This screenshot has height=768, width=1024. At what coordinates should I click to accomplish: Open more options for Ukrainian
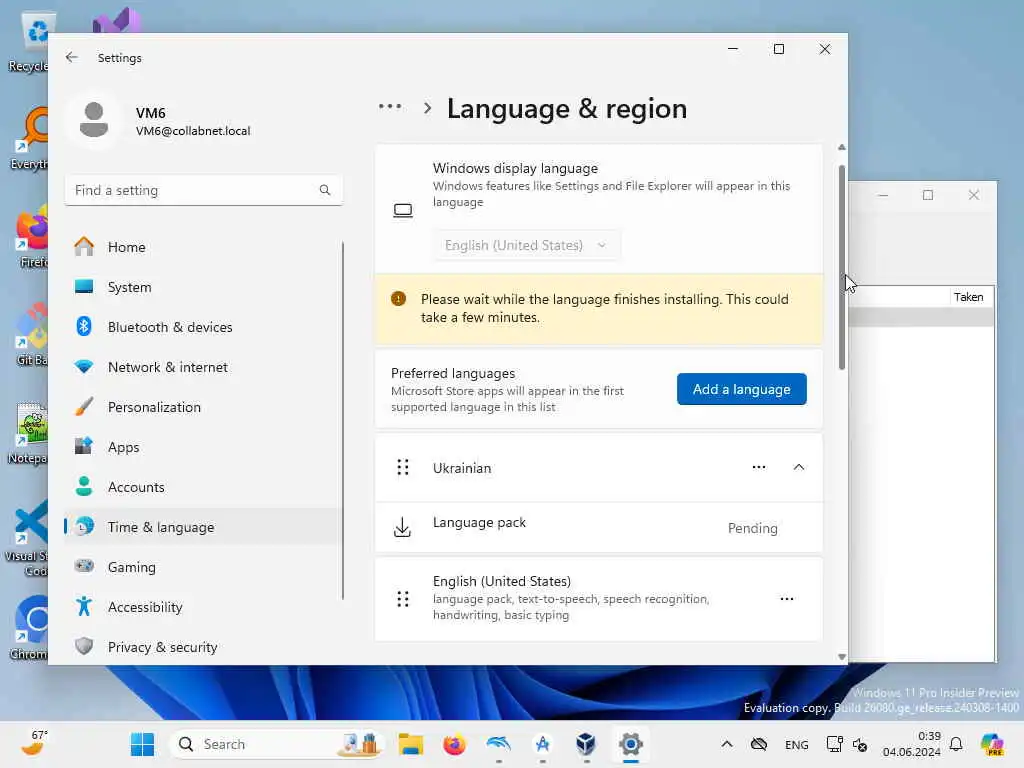pos(759,467)
